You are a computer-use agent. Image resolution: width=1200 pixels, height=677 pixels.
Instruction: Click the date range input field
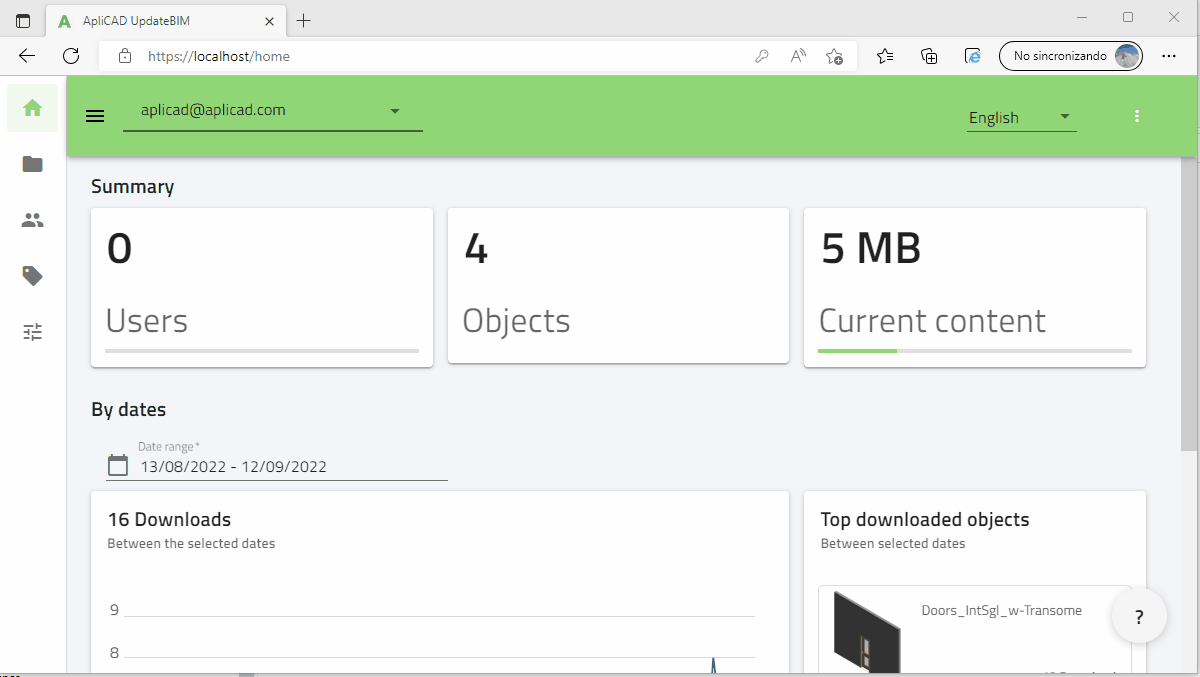click(290, 466)
